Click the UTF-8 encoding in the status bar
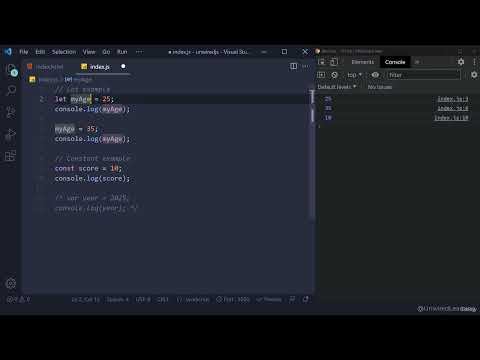The width and height of the screenshot is (480, 360). coord(143,299)
